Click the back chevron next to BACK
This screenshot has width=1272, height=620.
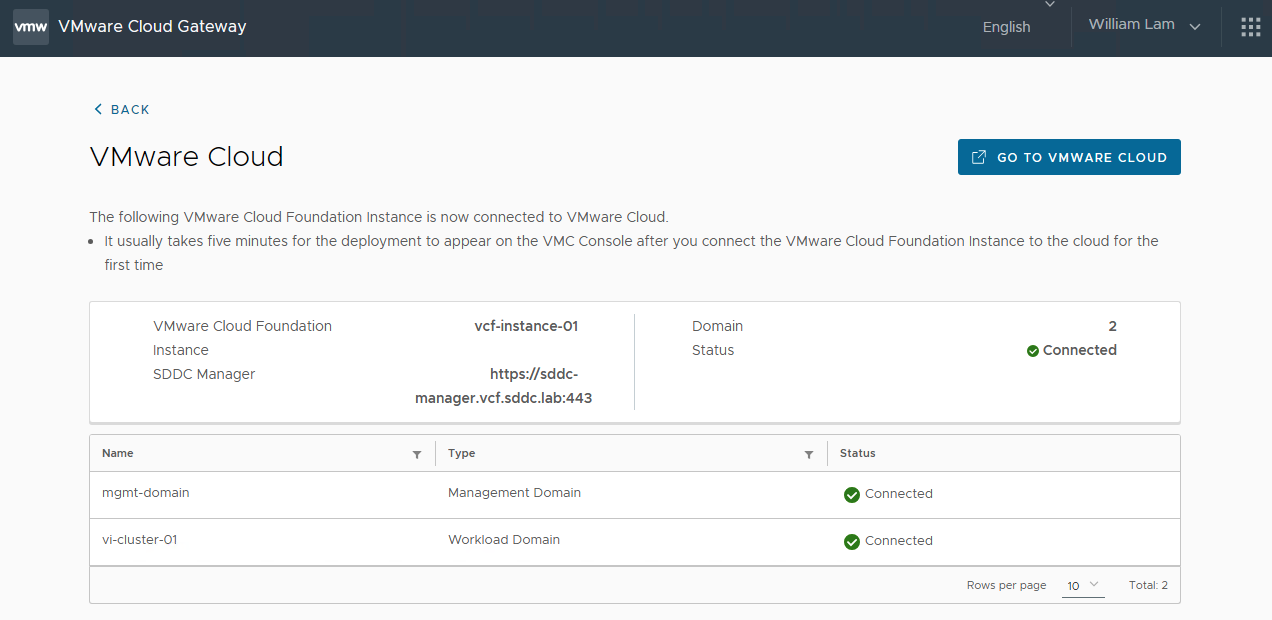click(97, 108)
